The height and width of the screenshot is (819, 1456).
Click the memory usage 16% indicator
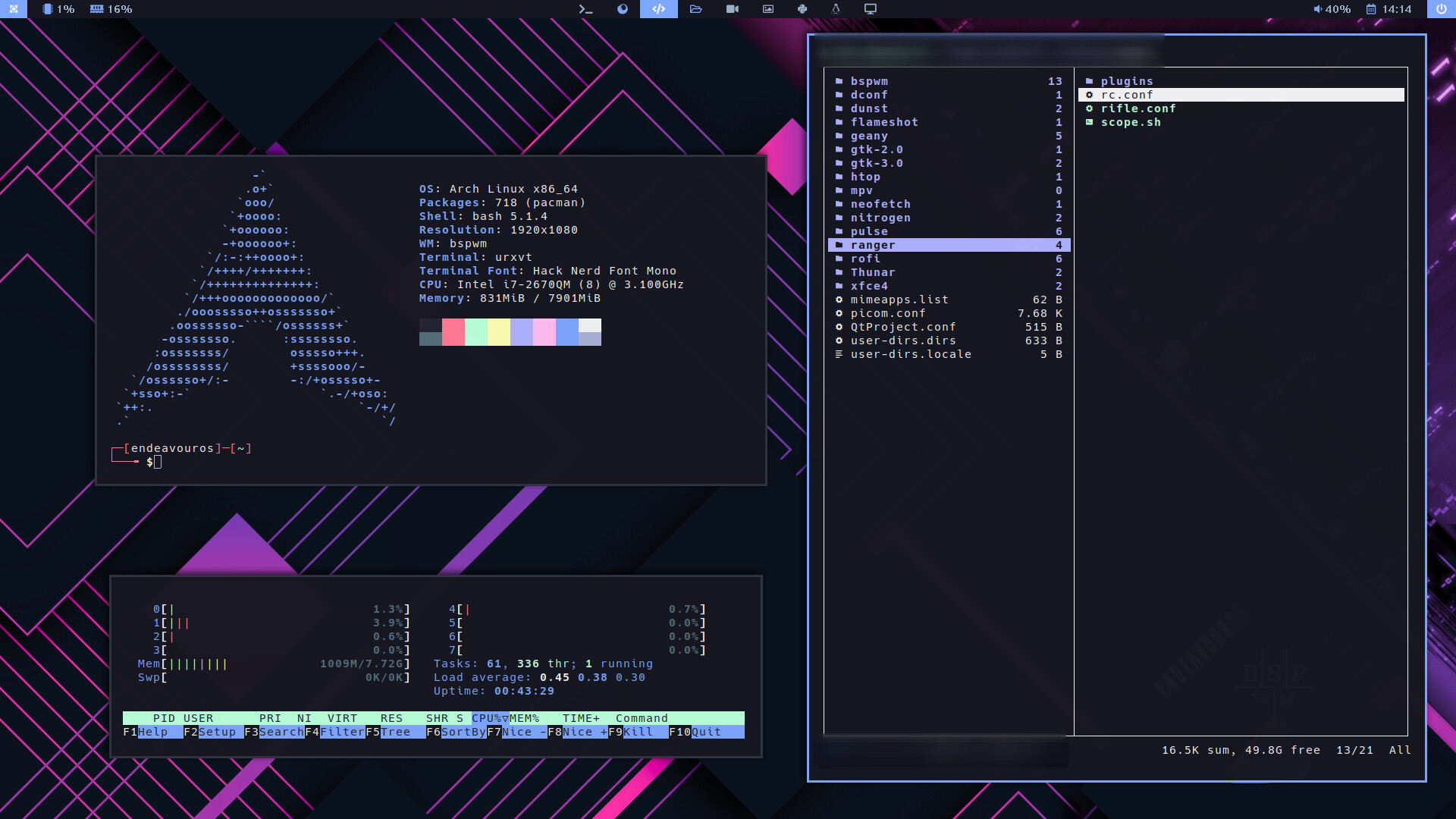point(111,9)
